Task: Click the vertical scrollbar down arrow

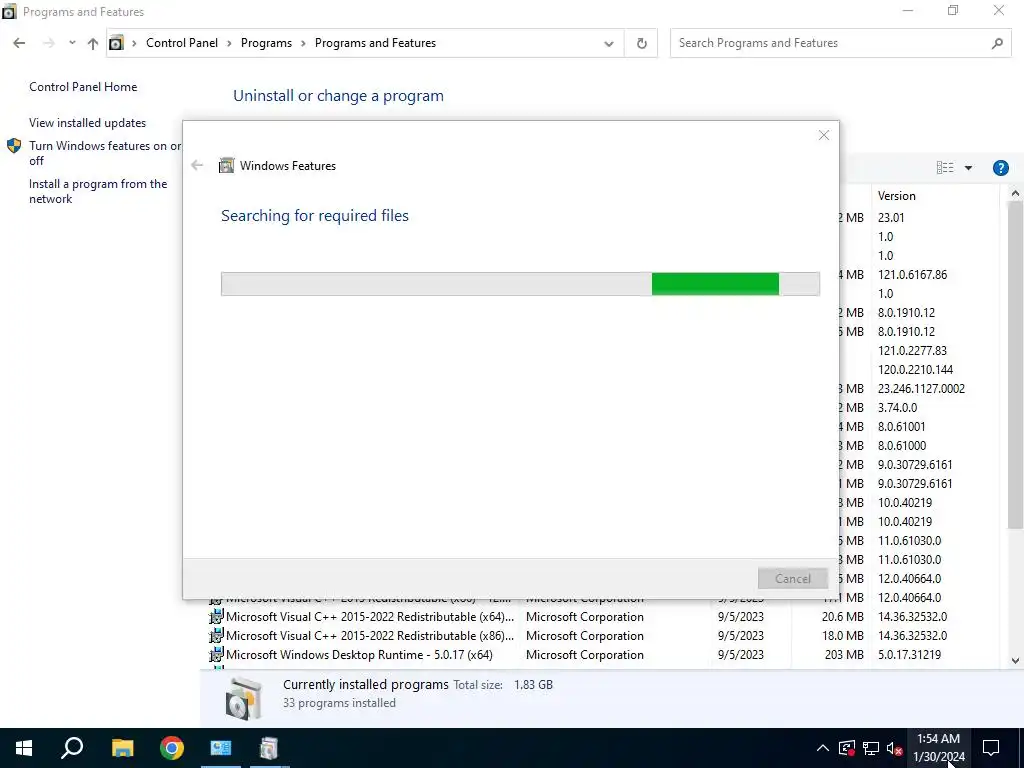Action: (x=1015, y=661)
